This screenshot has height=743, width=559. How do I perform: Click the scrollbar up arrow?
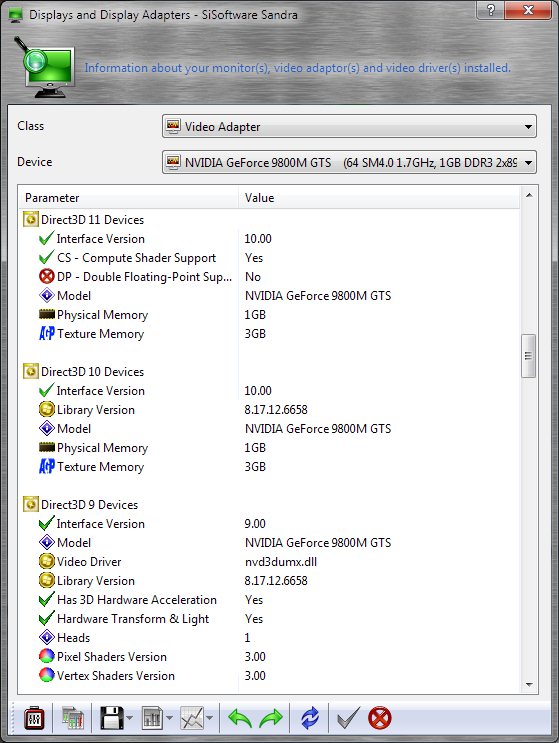pyautogui.click(x=529, y=195)
